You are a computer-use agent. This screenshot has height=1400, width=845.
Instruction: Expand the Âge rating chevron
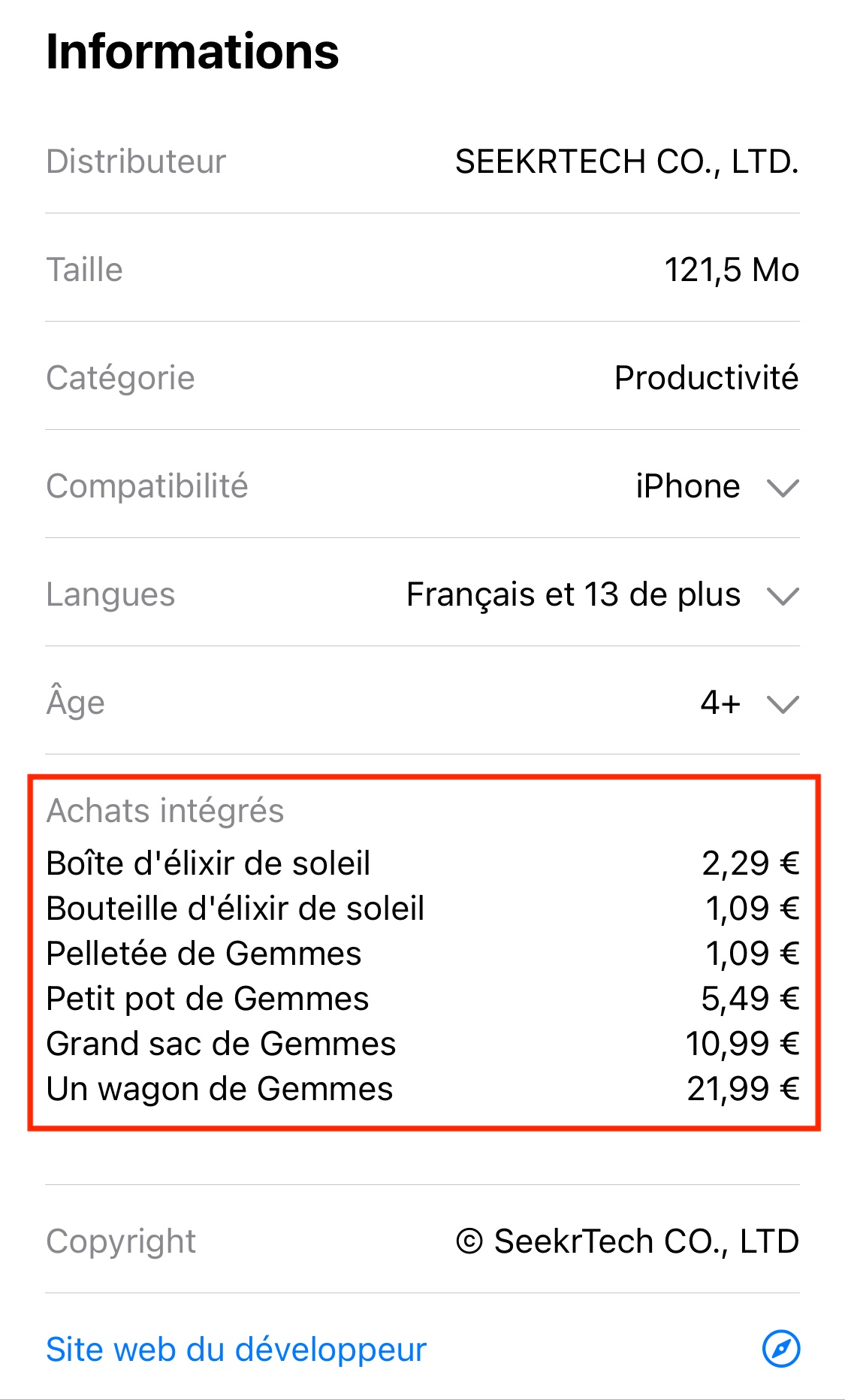[x=783, y=704]
